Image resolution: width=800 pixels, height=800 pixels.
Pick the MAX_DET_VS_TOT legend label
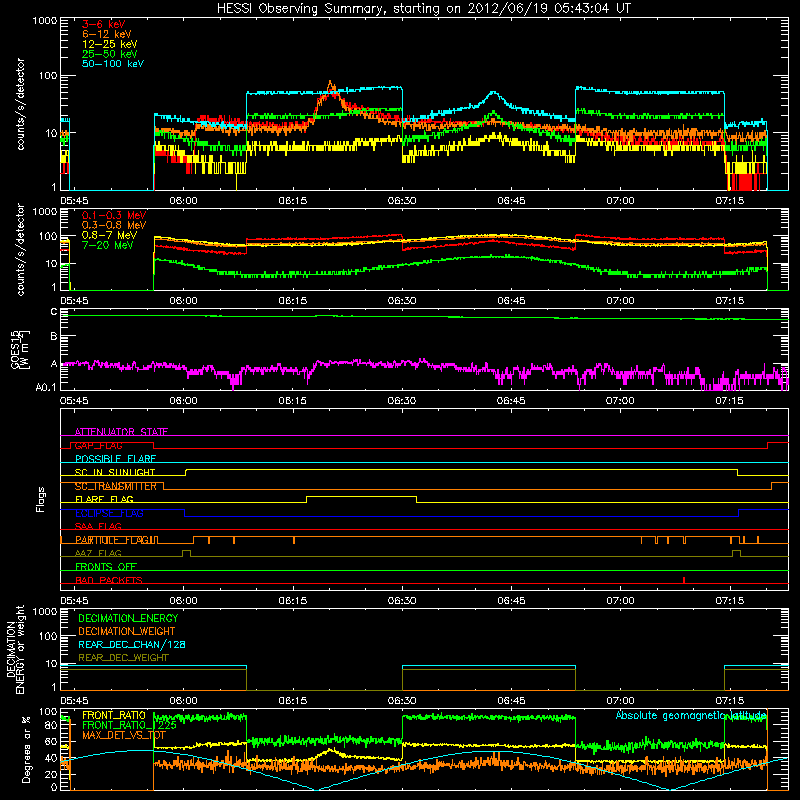[123, 736]
